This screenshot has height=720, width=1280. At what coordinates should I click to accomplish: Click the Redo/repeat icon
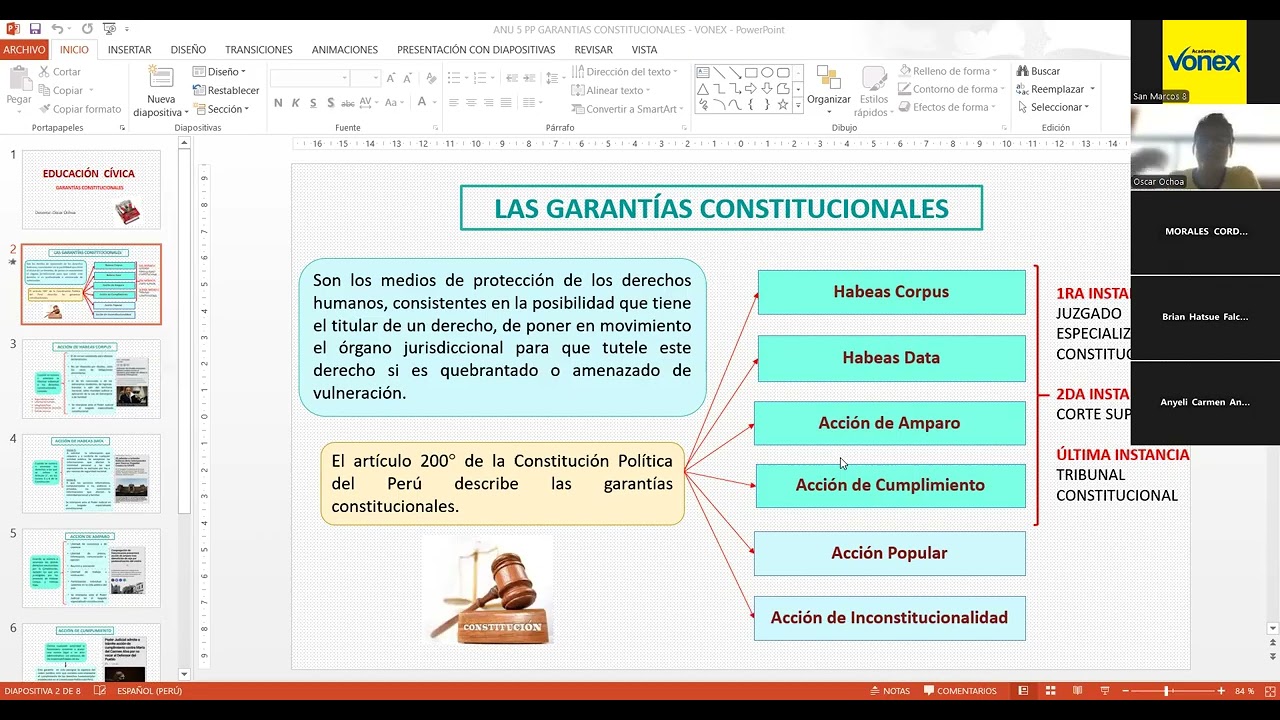coord(86,29)
